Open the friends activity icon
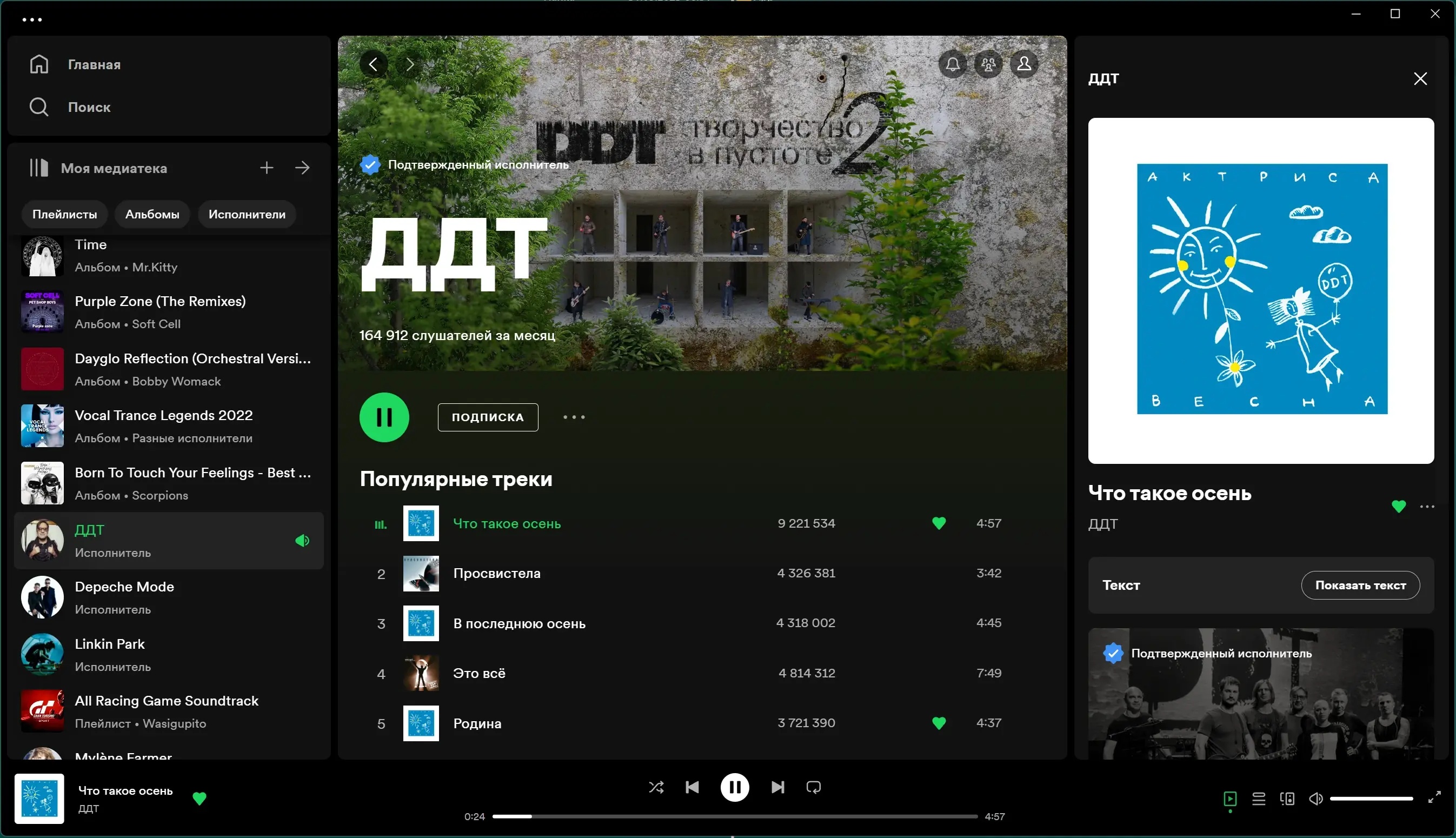 pos(988,64)
